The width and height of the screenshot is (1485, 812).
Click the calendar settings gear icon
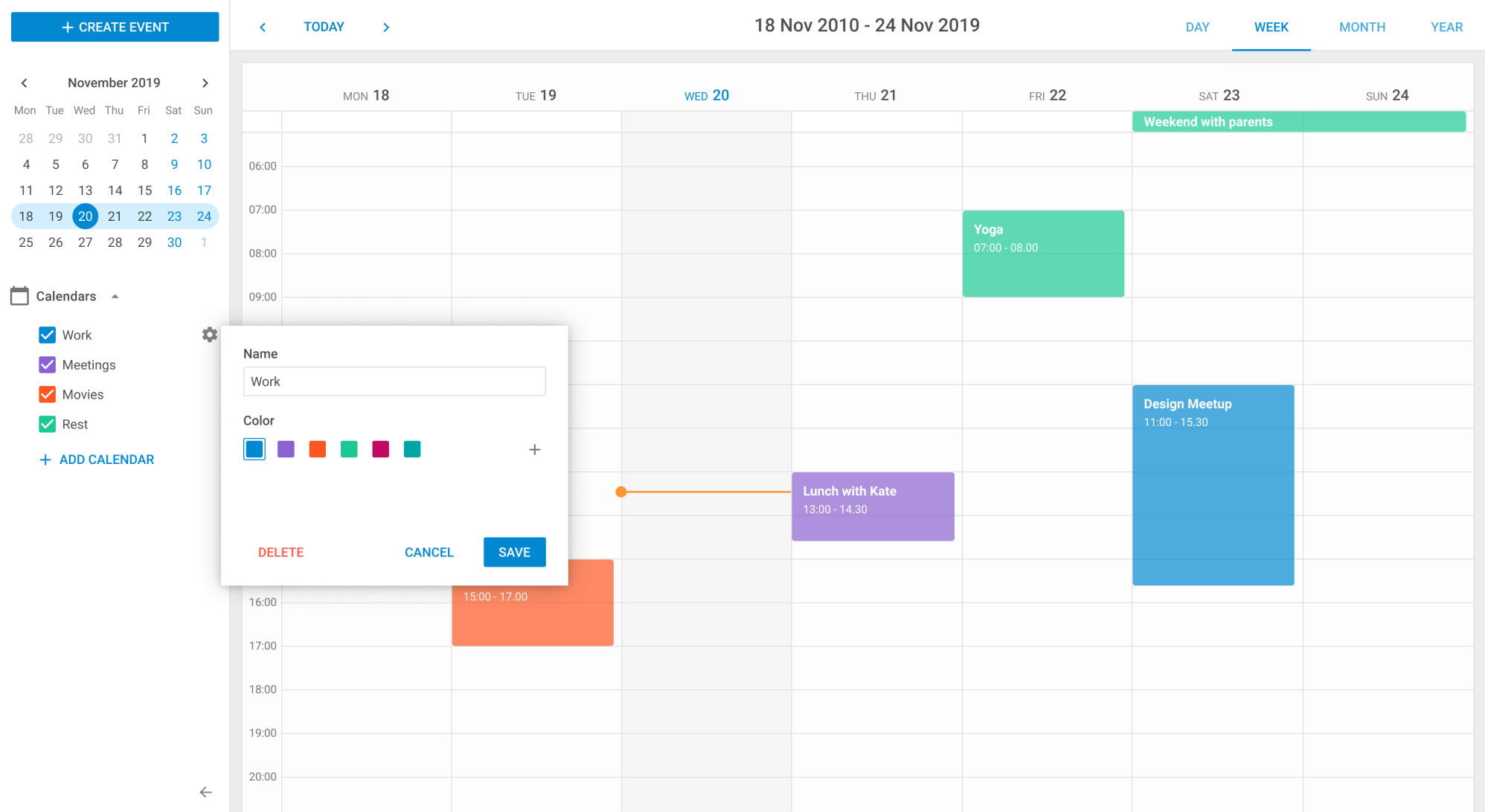tap(210, 335)
